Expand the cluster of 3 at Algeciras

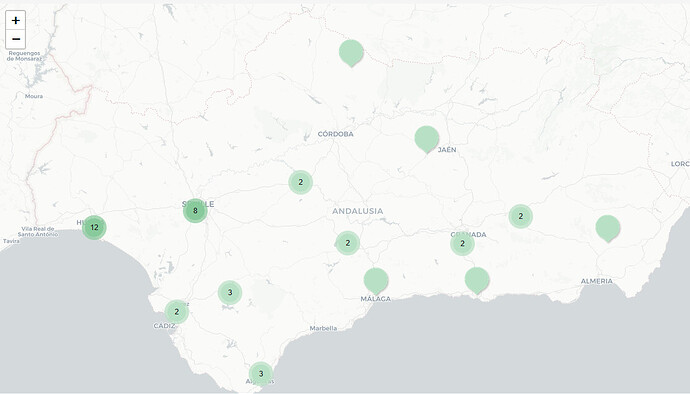point(261,374)
